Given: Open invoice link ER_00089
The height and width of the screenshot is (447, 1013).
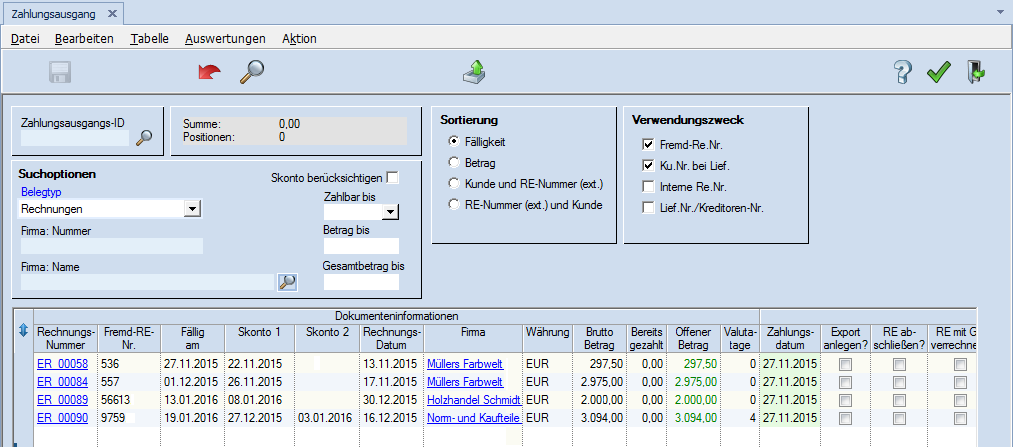Looking at the screenshot, I should pos(62,400).
